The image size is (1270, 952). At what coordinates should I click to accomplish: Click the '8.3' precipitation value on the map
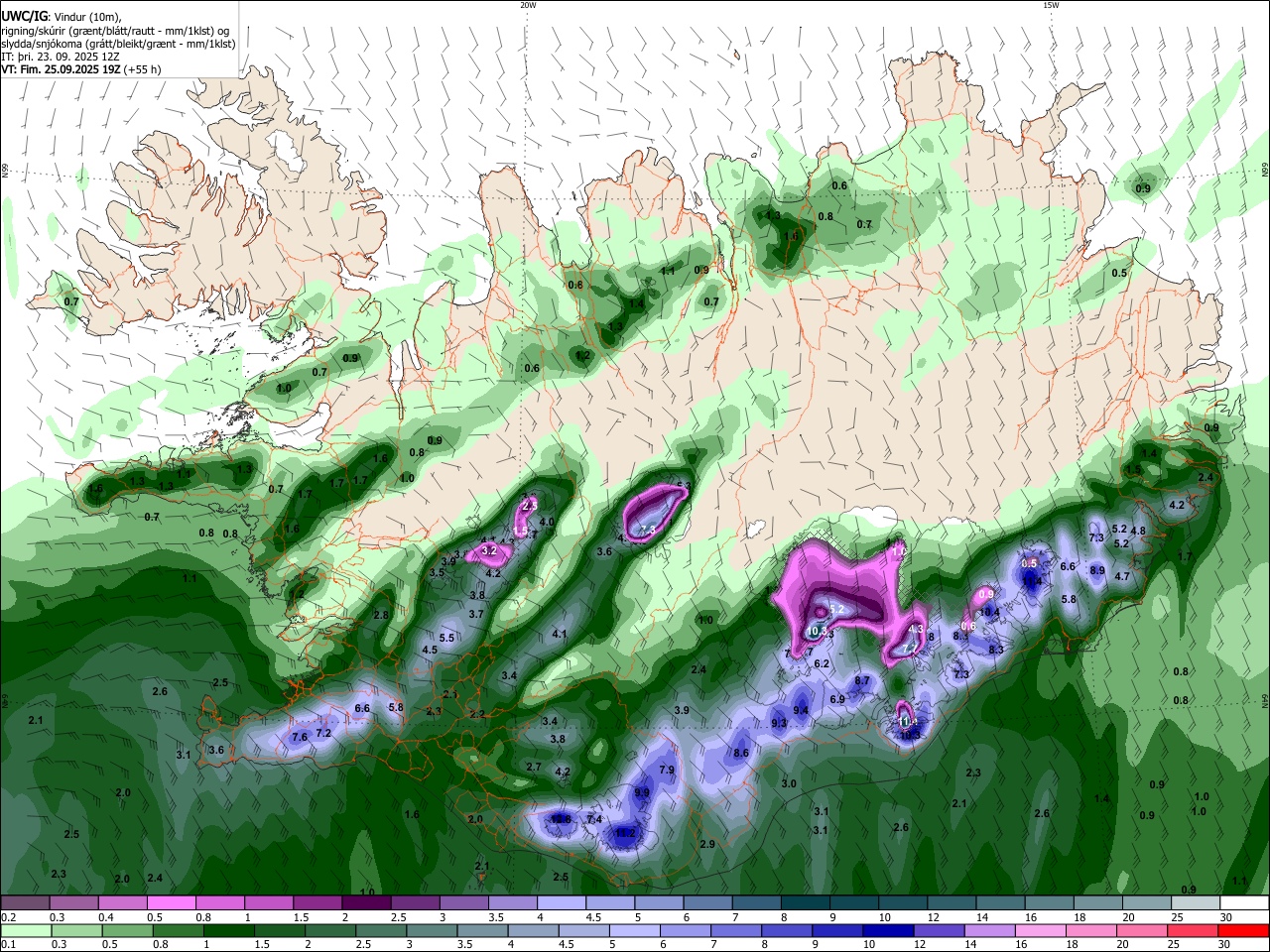click(x=996, y=650)
